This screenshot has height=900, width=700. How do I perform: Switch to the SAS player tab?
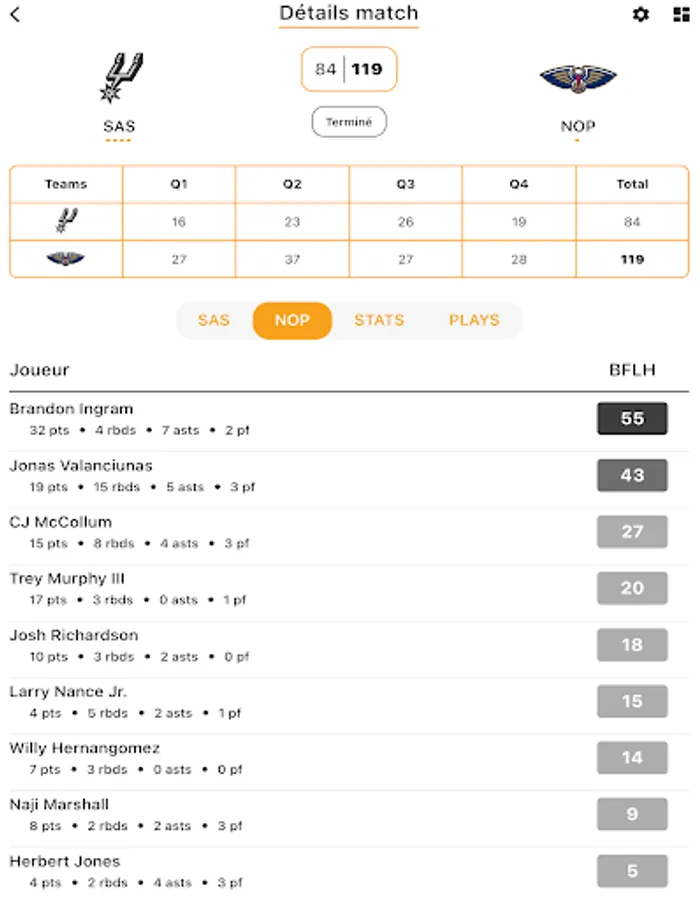[x=213, y=321]
